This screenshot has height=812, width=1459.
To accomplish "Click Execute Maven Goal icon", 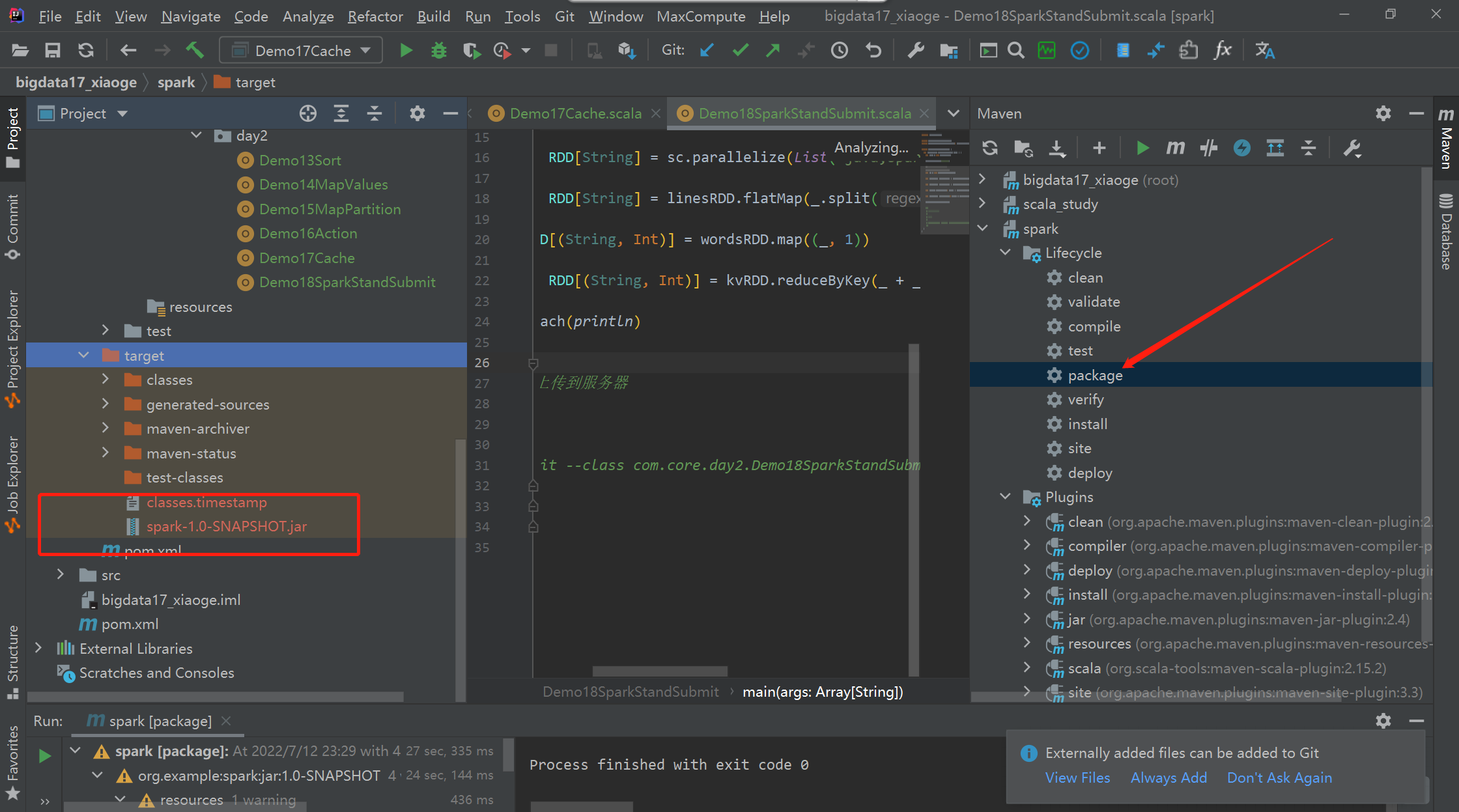I will (x=1175, y=148).
